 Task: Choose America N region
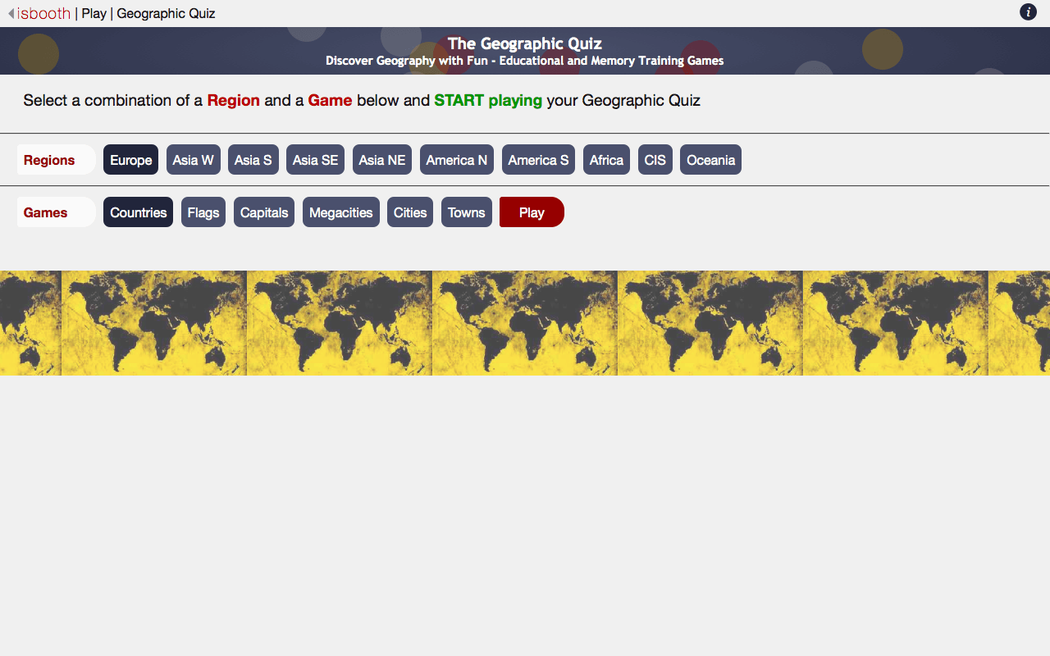[456, 160]
